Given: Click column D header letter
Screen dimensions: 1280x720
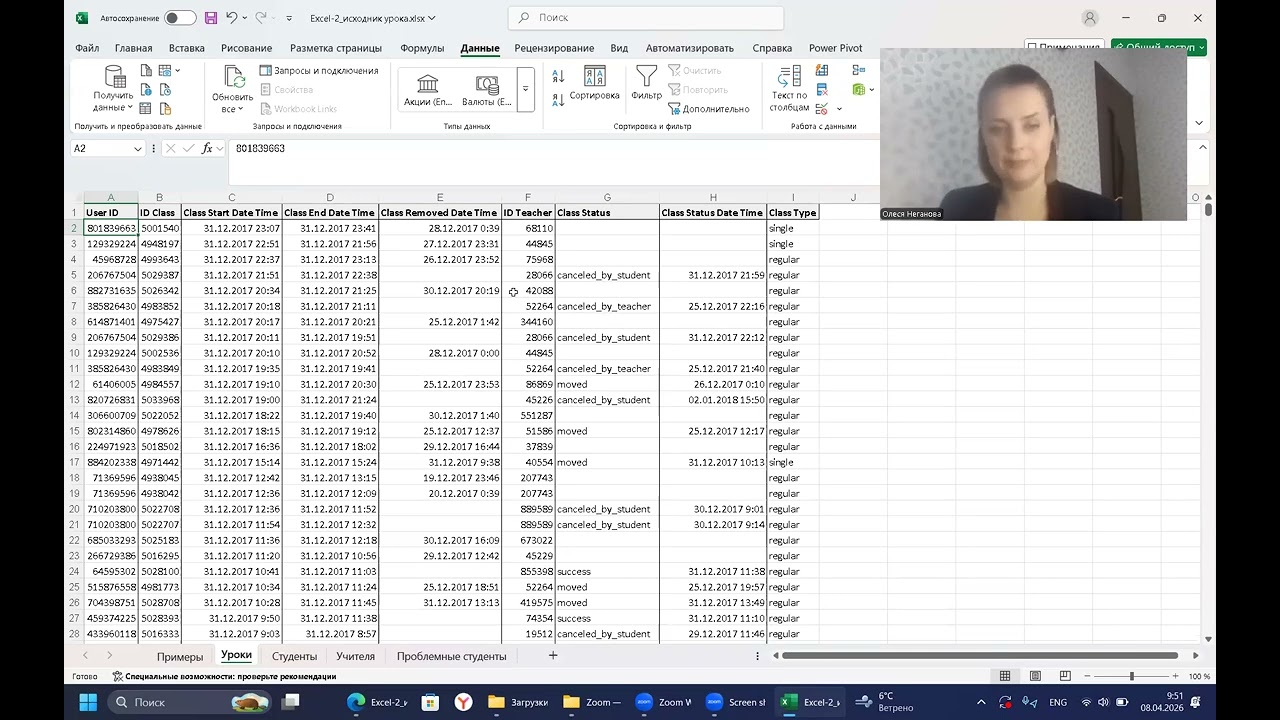Looking at the screenshot, I should (330, 198).
